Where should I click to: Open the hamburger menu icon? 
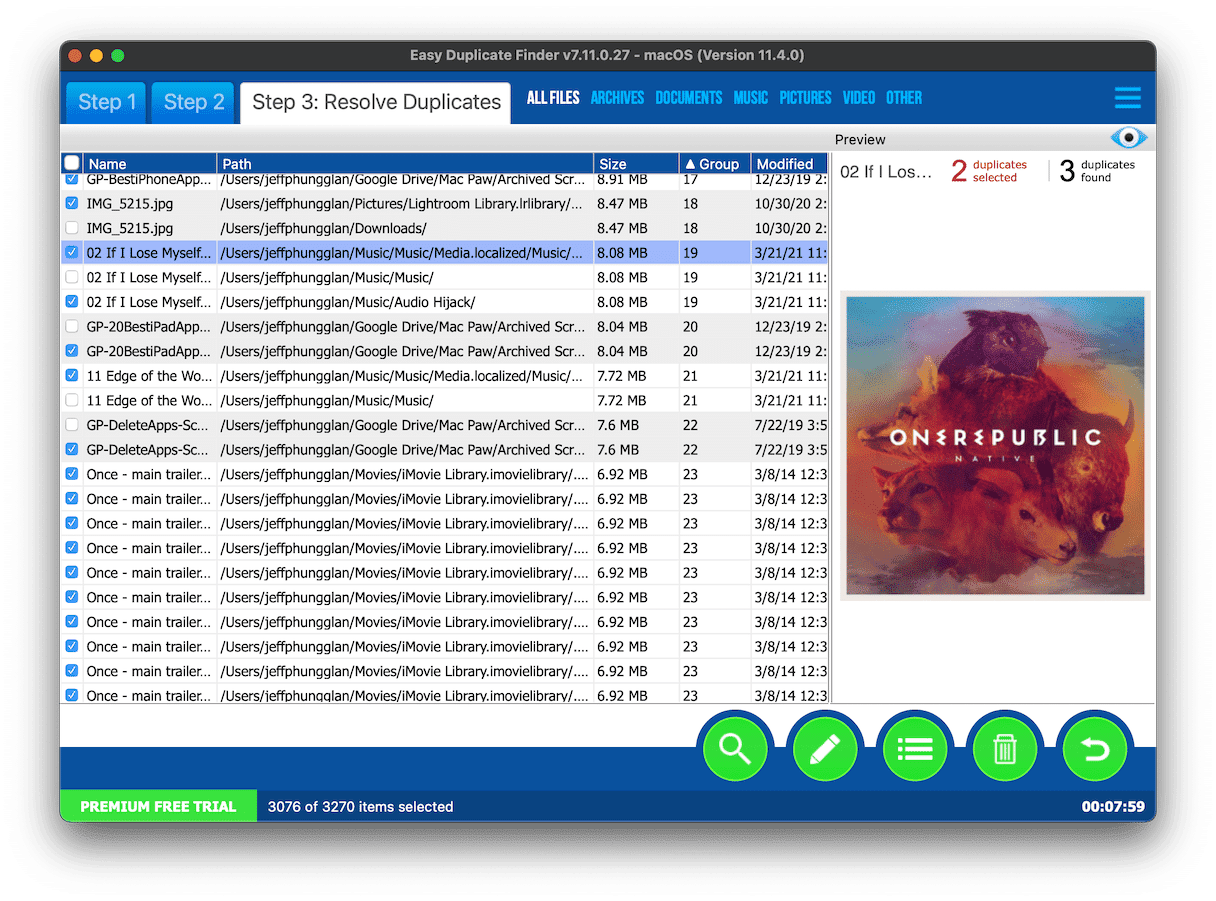[1127, 98]
